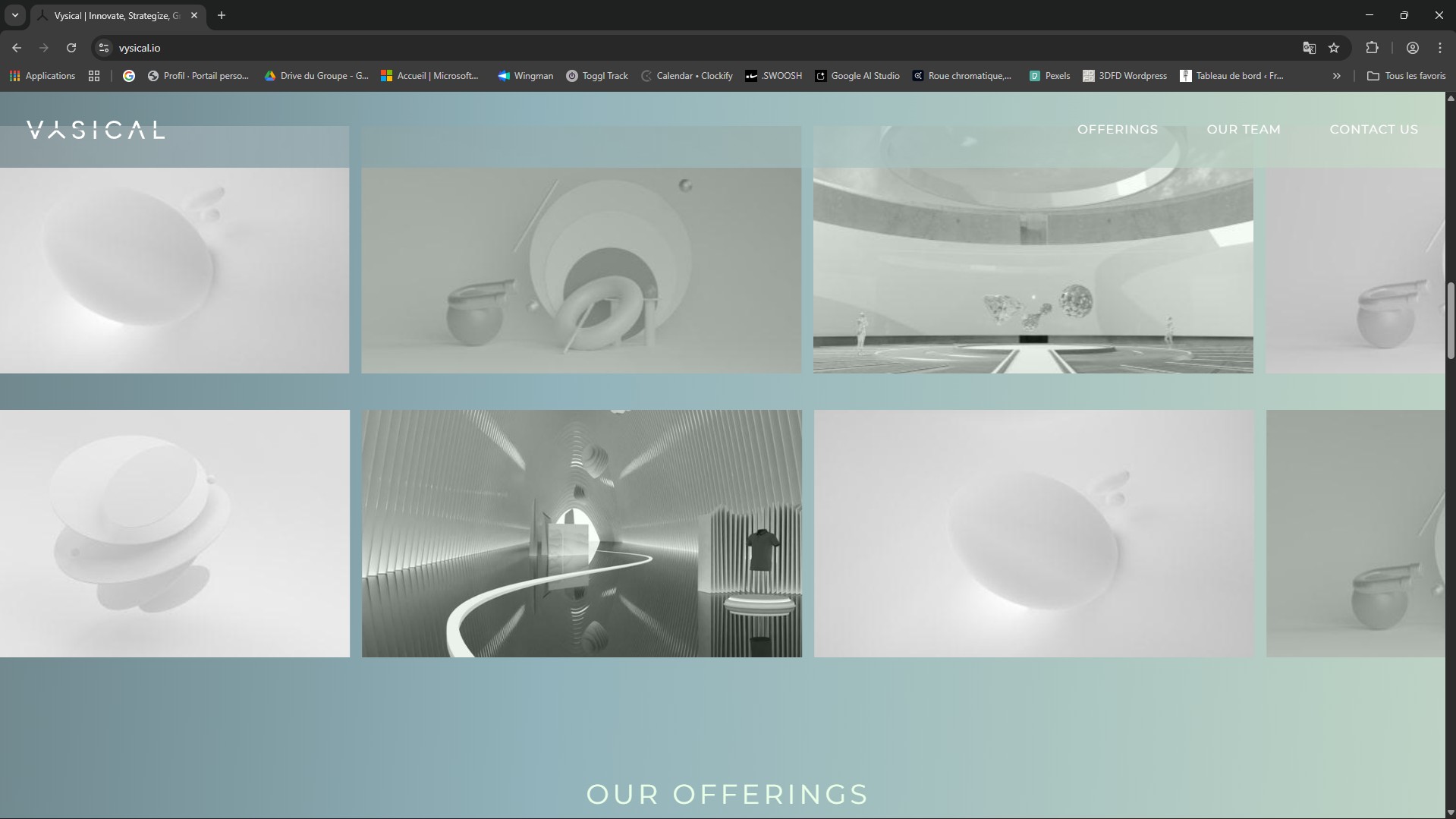Screen dimensions: 1456x819
Task: Show hidden bookmarks with double chevron
Action: (x=1336, y=76)
